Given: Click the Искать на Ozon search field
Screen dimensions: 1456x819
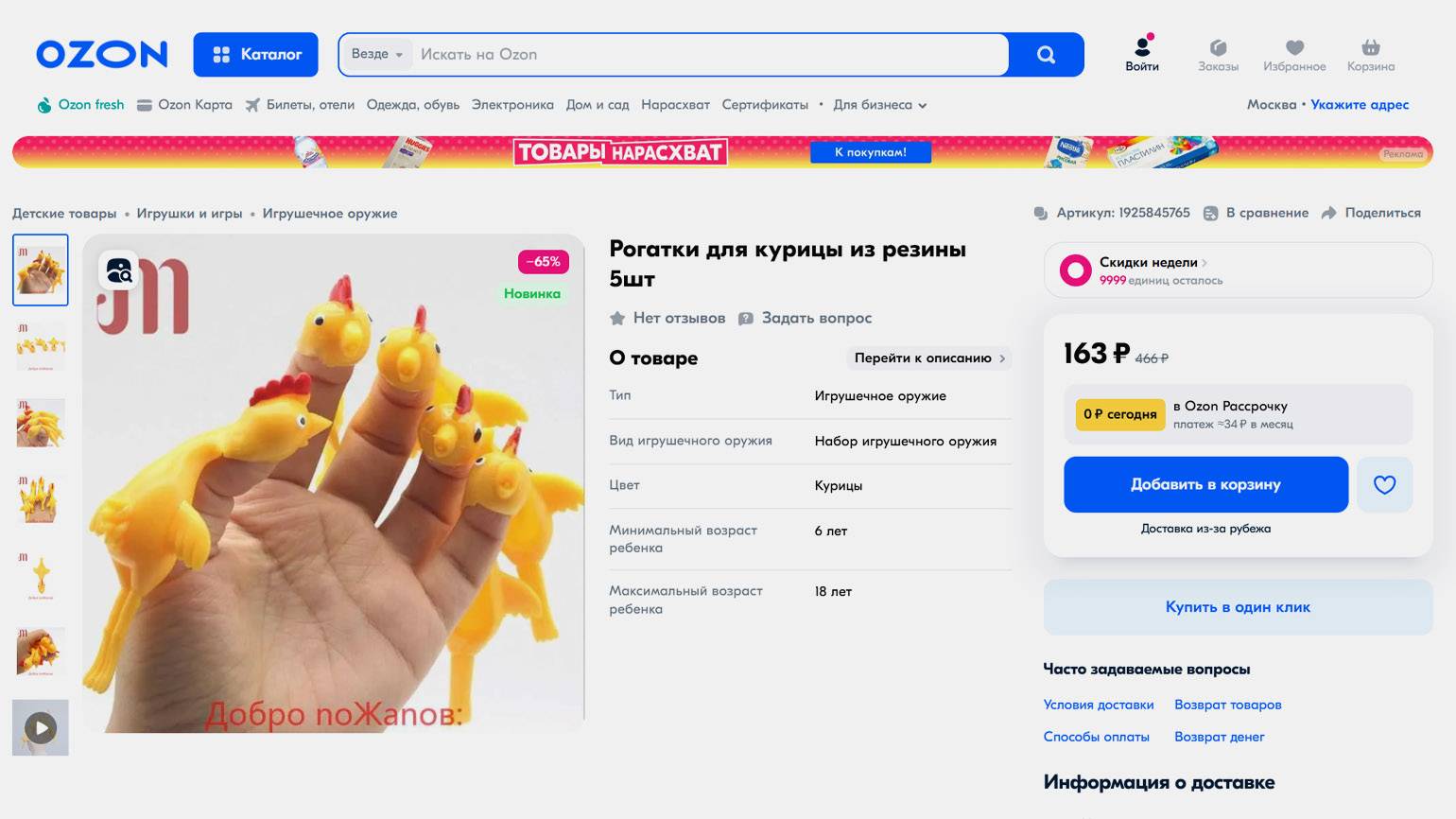Looking at the screenshot, I should click(709, 55).
